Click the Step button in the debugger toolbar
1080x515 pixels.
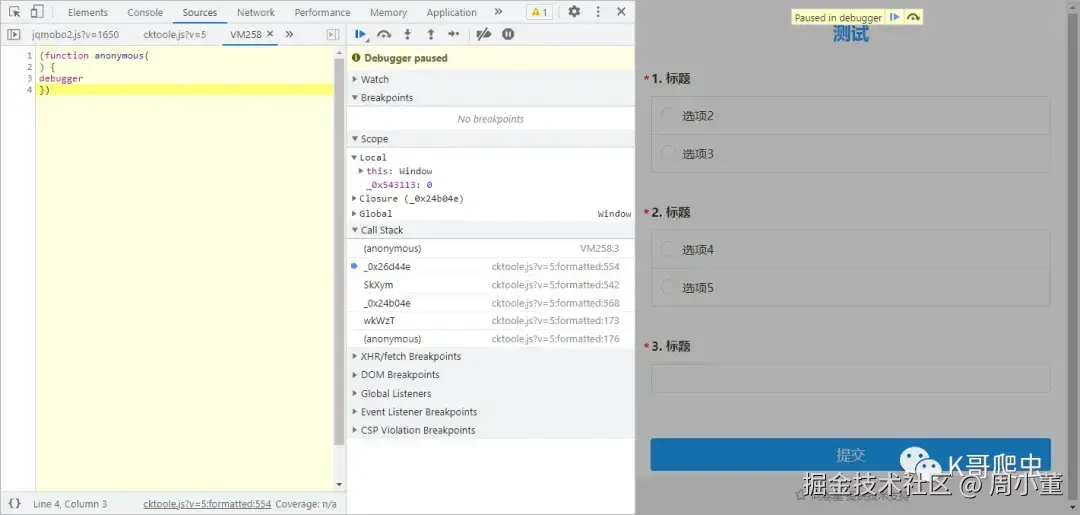pos(453,34)
